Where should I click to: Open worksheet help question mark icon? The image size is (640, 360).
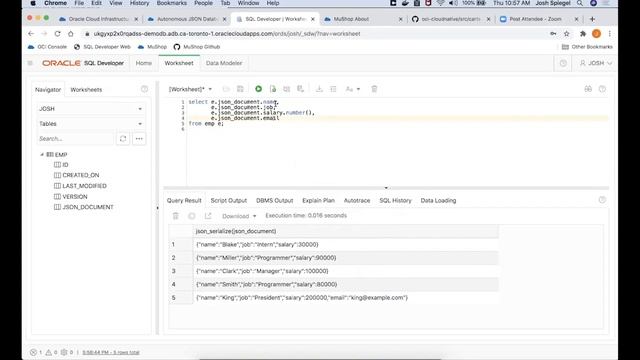(x=602, y=89)
